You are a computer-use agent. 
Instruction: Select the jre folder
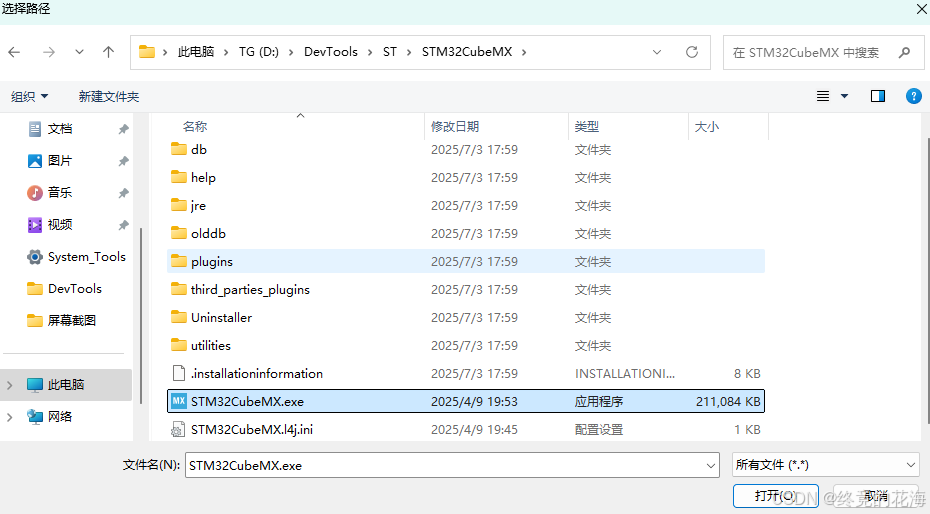click(466, 206)
